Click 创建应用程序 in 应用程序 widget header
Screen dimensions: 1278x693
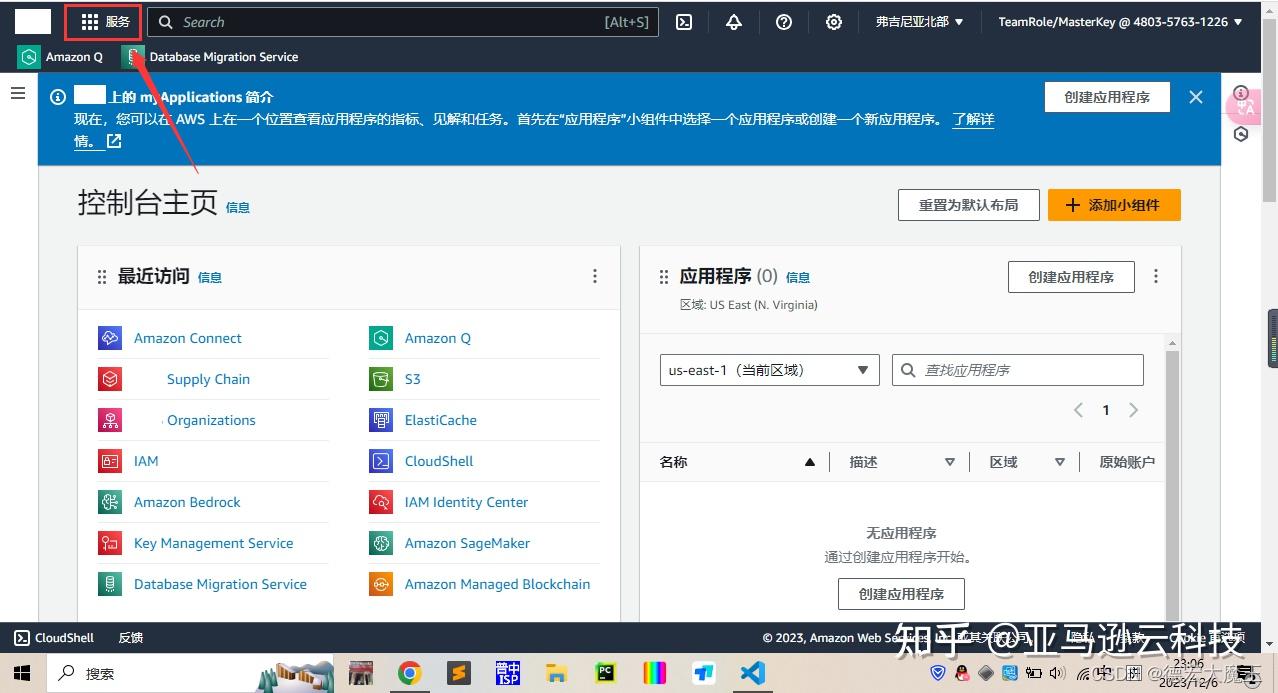tap(1071, 277)
